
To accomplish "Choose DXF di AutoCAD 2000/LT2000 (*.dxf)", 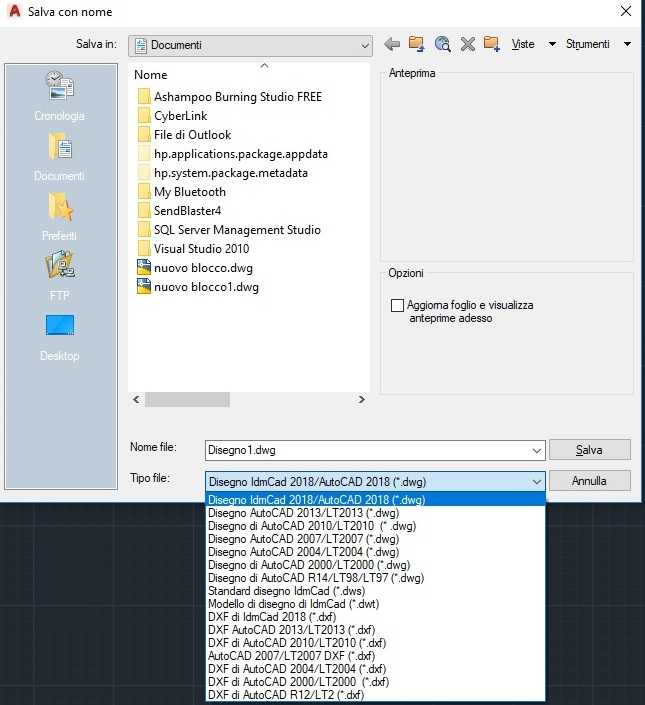I will coord(375,682).
